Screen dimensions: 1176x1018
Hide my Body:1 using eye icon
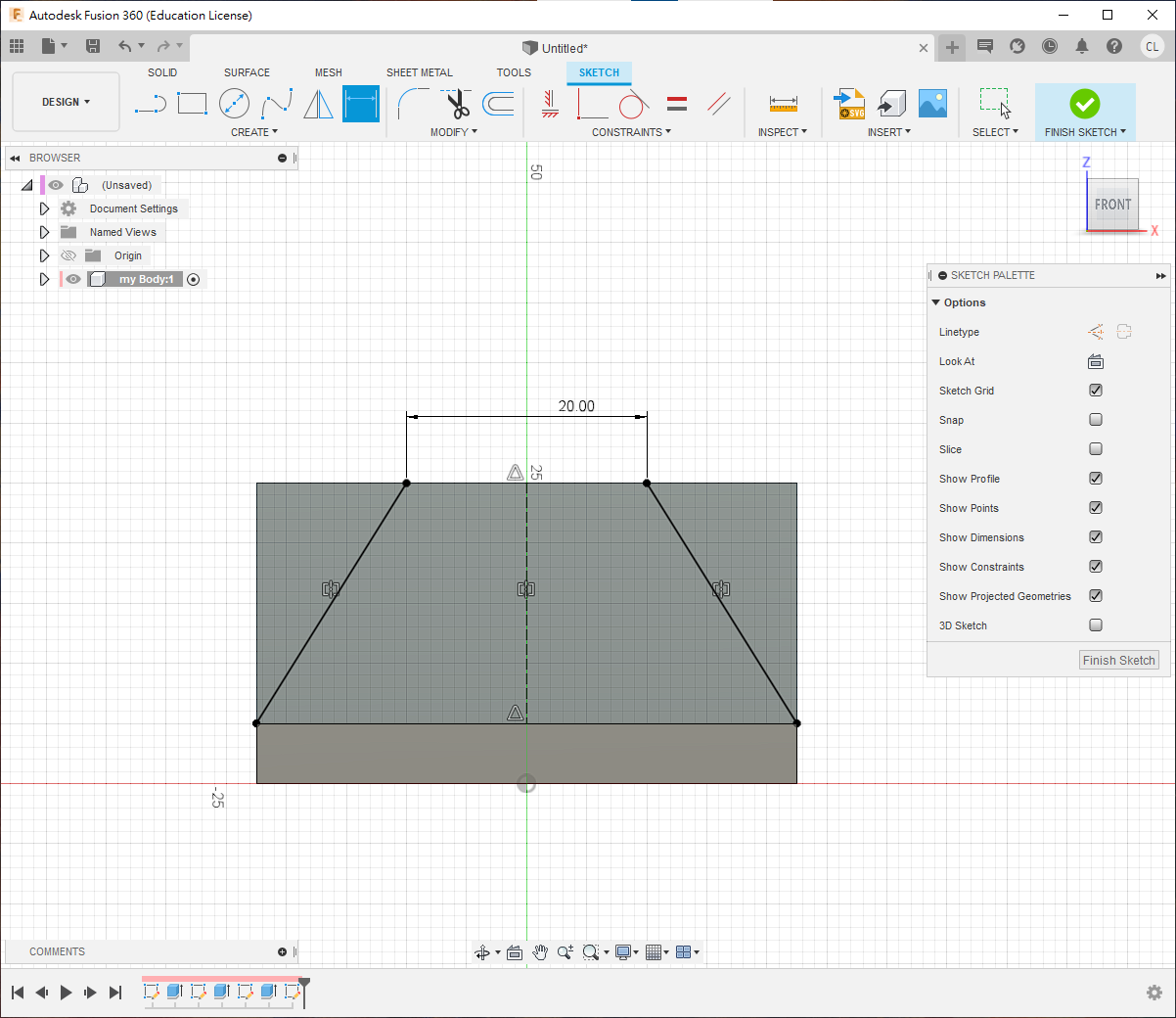pyautogui.click(x=73, y=279)
